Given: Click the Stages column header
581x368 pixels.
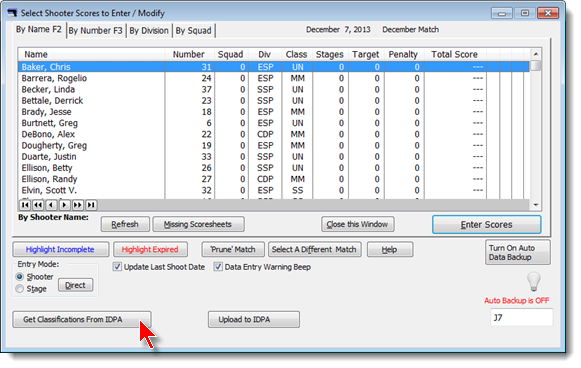Looking at the screenshot, I should 330,54.
